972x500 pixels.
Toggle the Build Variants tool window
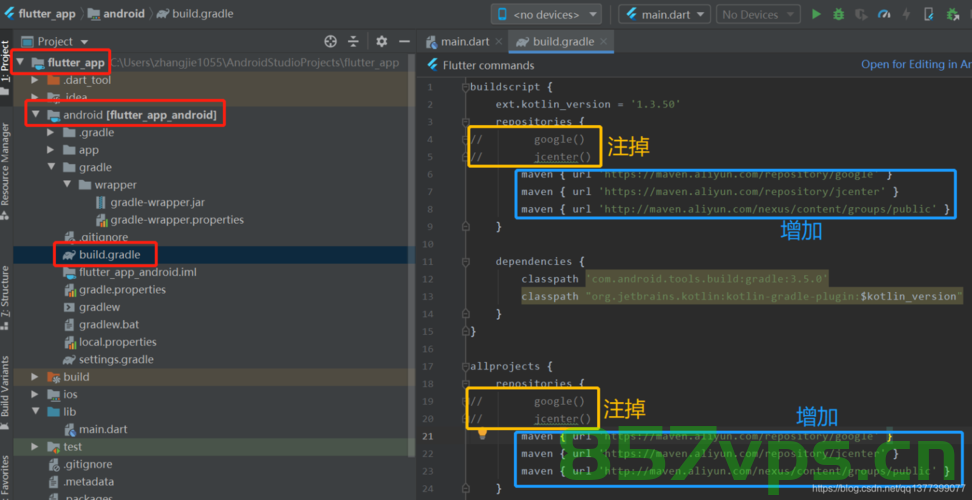coord(5,392)
